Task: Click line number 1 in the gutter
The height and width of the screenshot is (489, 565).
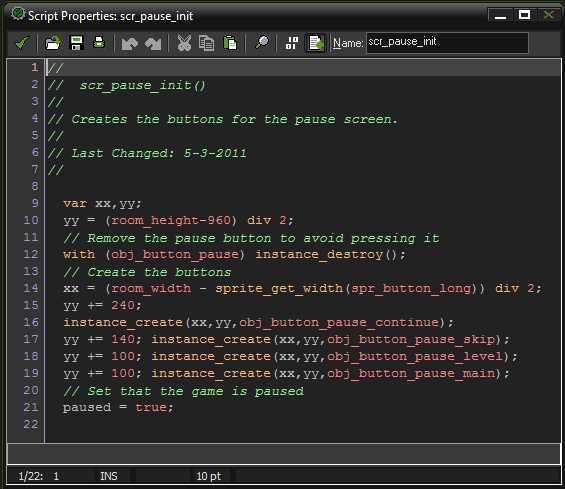Action: tap(35, 67)
